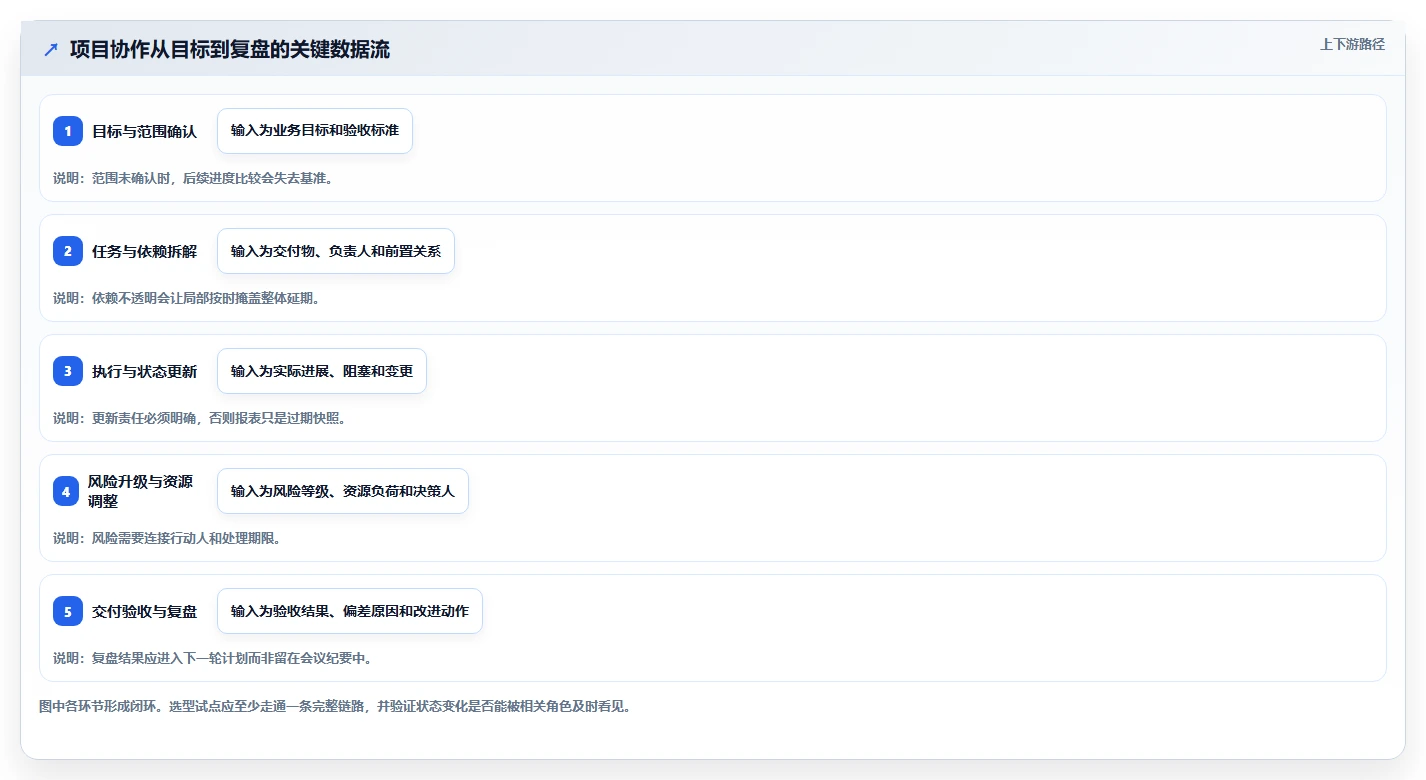
Task: Click the note 范围未确认时，后续进度比较会失去基准
Action: click(212, 178)
